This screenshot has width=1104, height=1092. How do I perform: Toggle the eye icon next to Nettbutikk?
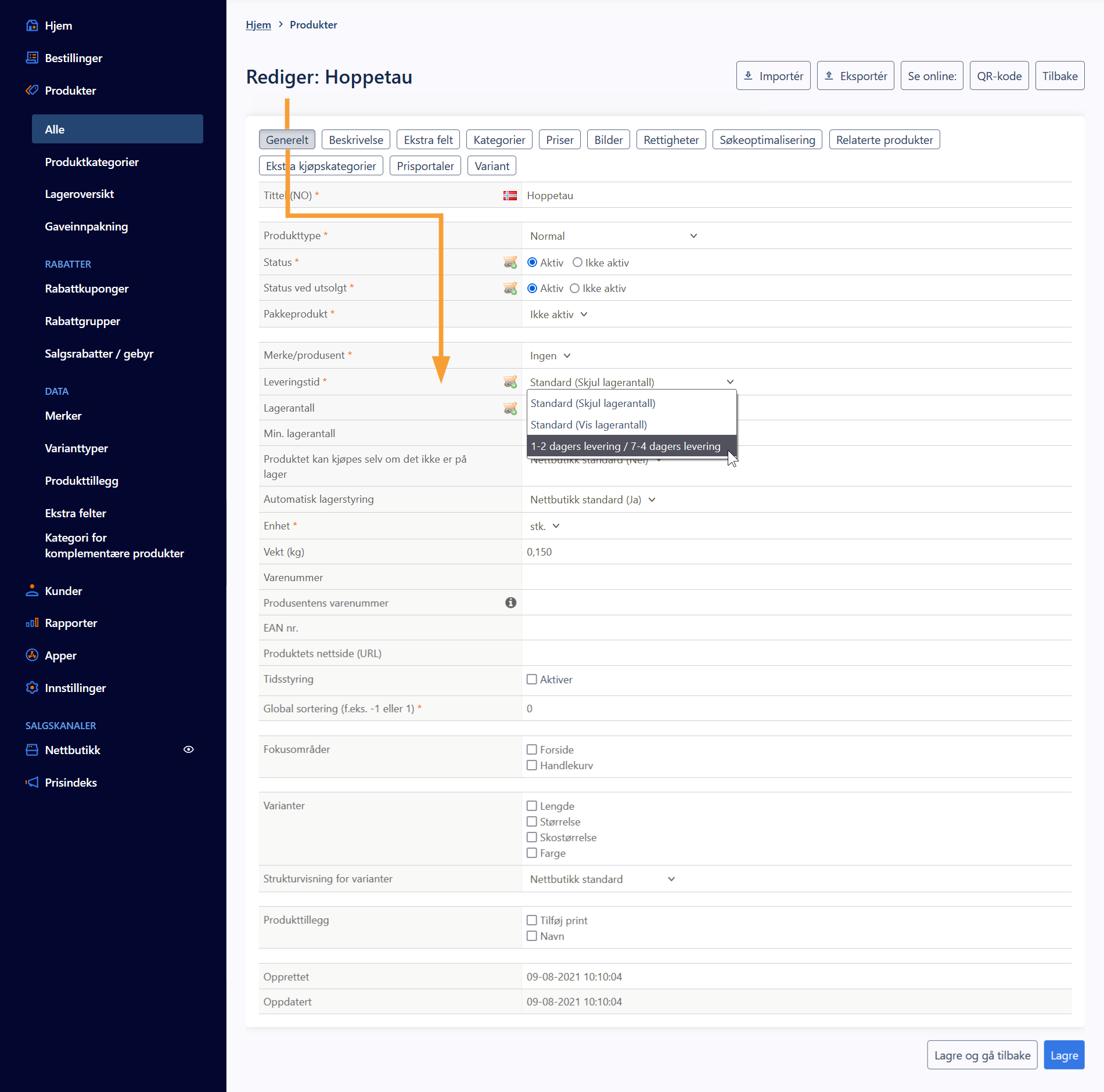click(x=189, y=749)
